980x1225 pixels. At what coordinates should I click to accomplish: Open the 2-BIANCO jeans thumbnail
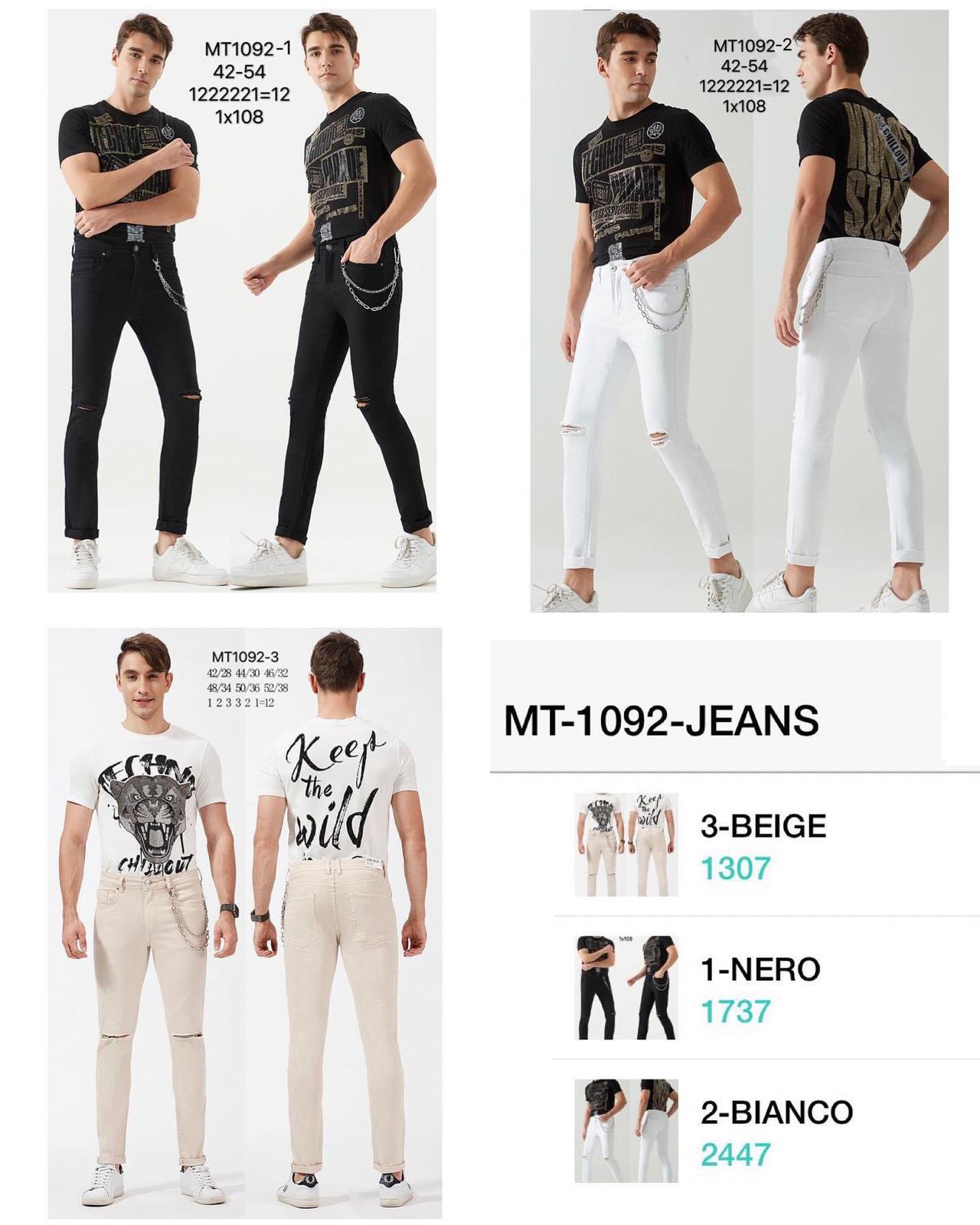tap(626, 1131)
